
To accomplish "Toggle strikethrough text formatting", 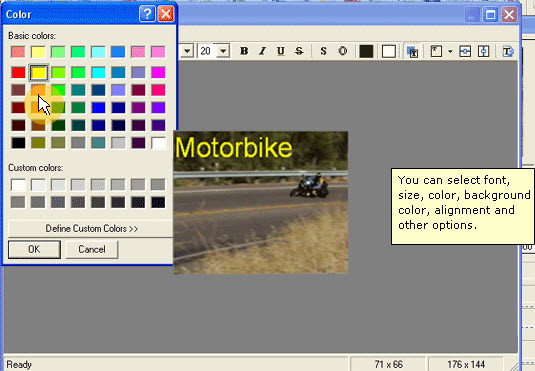I will (299, 51).
